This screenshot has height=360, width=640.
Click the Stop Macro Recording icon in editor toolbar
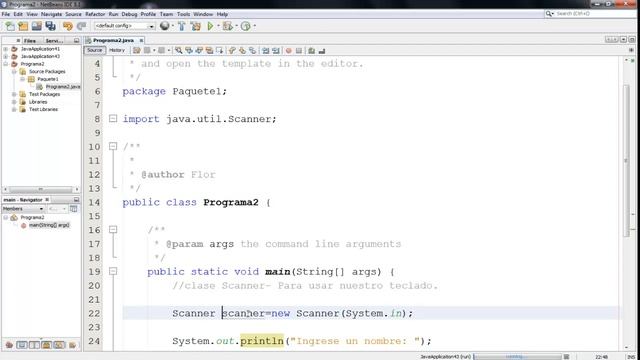(299, 51)
